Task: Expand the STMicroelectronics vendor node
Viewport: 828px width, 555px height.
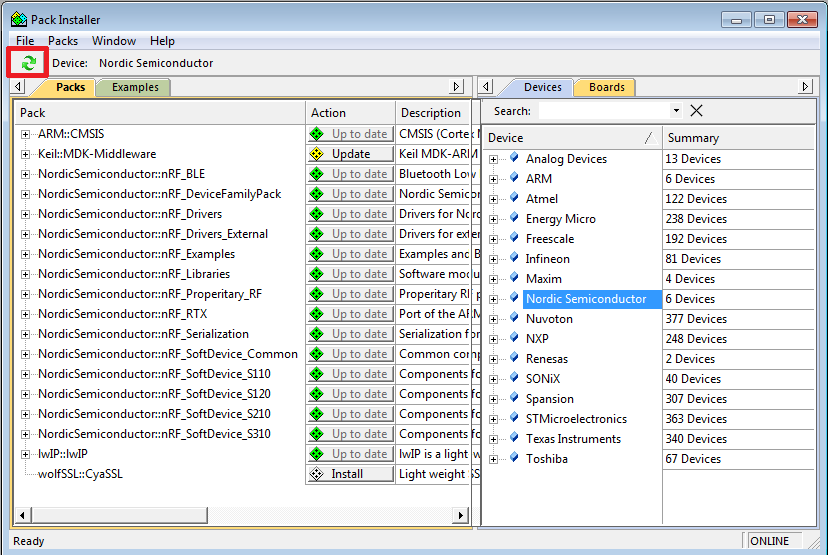Action: [493, 419]
